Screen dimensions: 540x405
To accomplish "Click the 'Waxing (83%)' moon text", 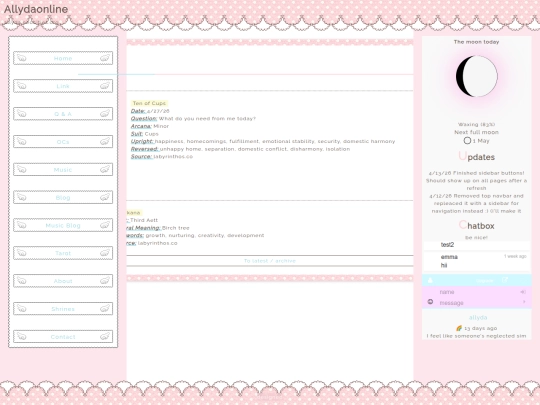I will pos(476,124).
